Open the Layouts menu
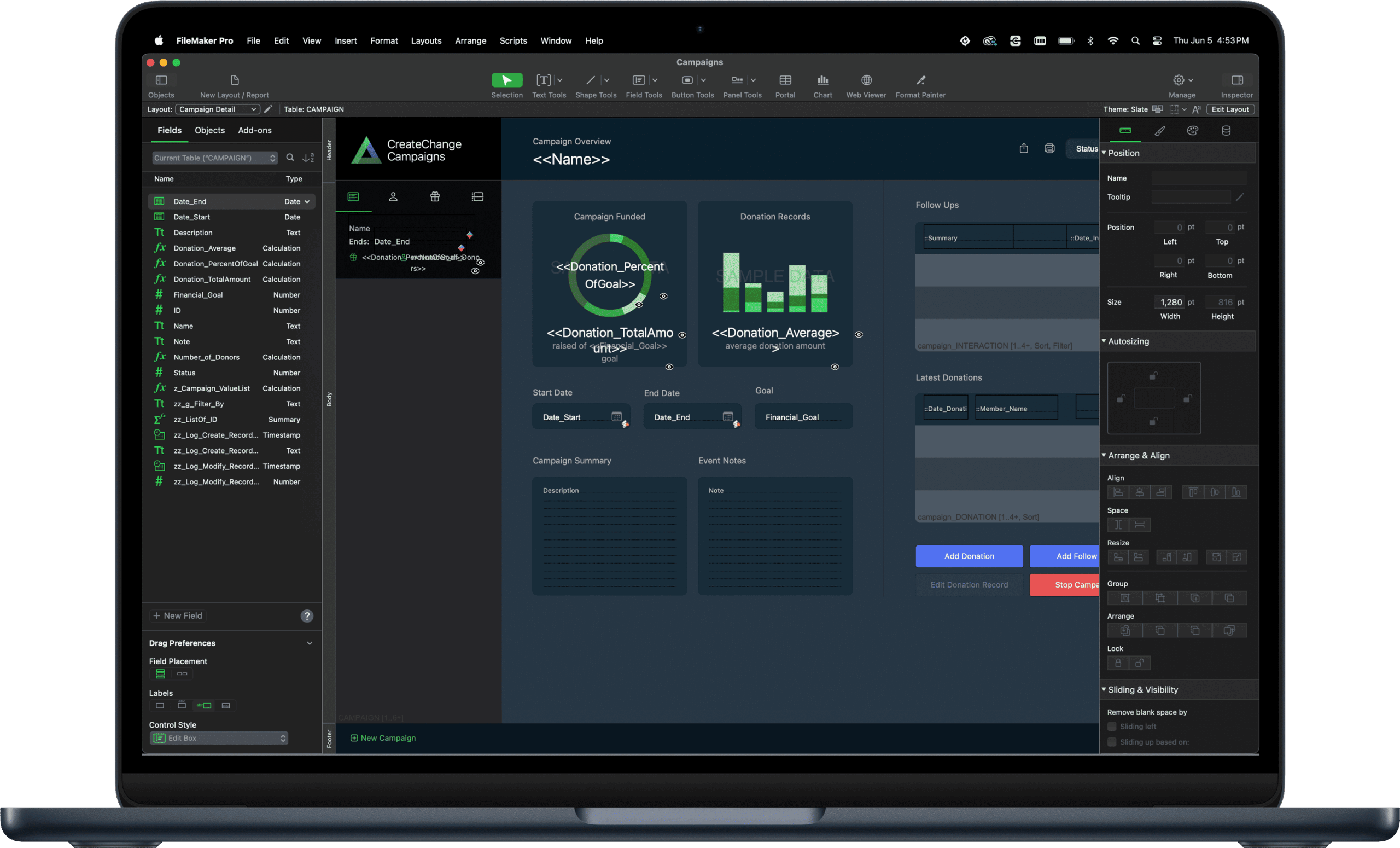 pyautogui.click(x=426, y=40)
